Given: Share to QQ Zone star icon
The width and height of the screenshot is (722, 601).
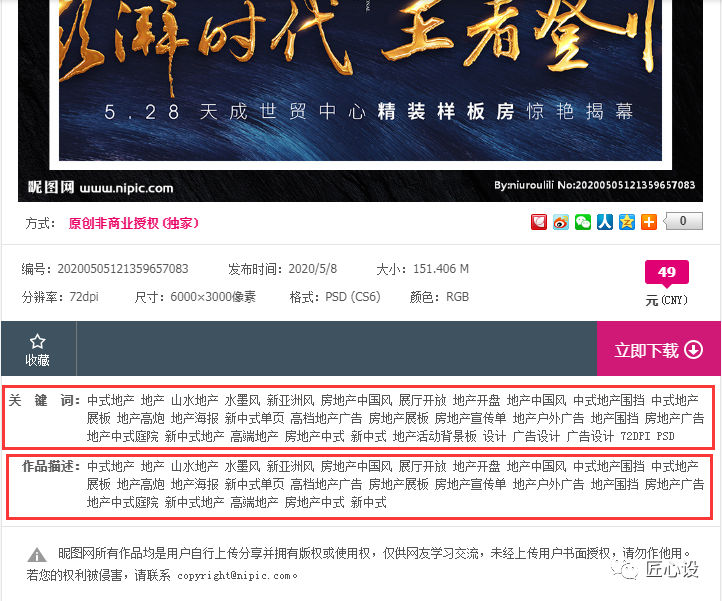Looking at the screenshot, I should click(627, 222).
